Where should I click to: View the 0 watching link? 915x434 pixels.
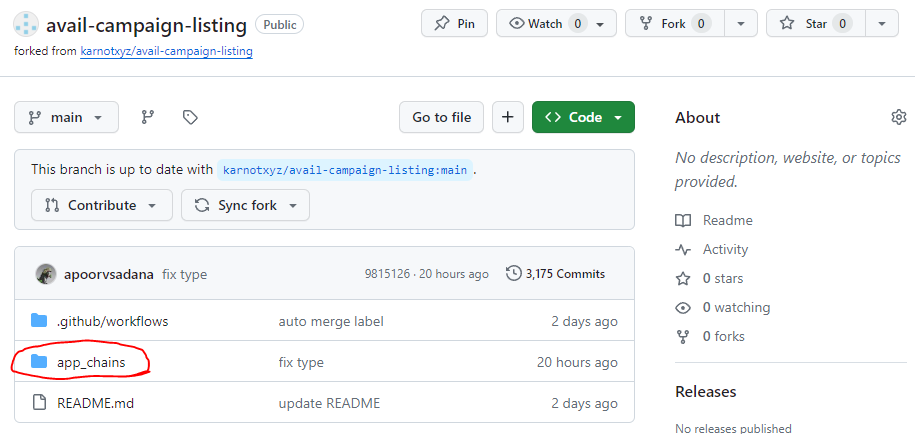tap(722, 307)
